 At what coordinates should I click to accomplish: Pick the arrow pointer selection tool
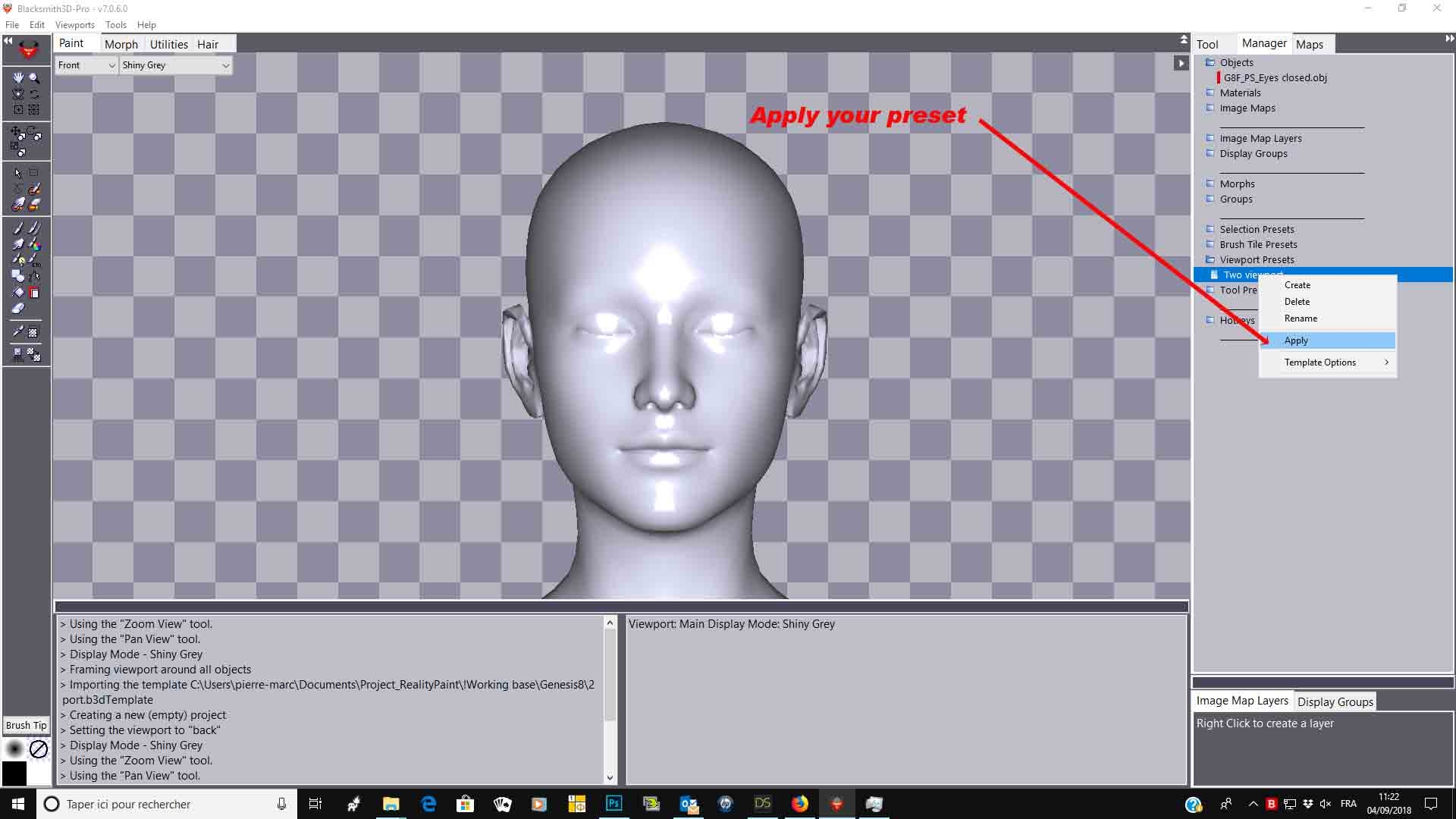[x=18, y=173]
